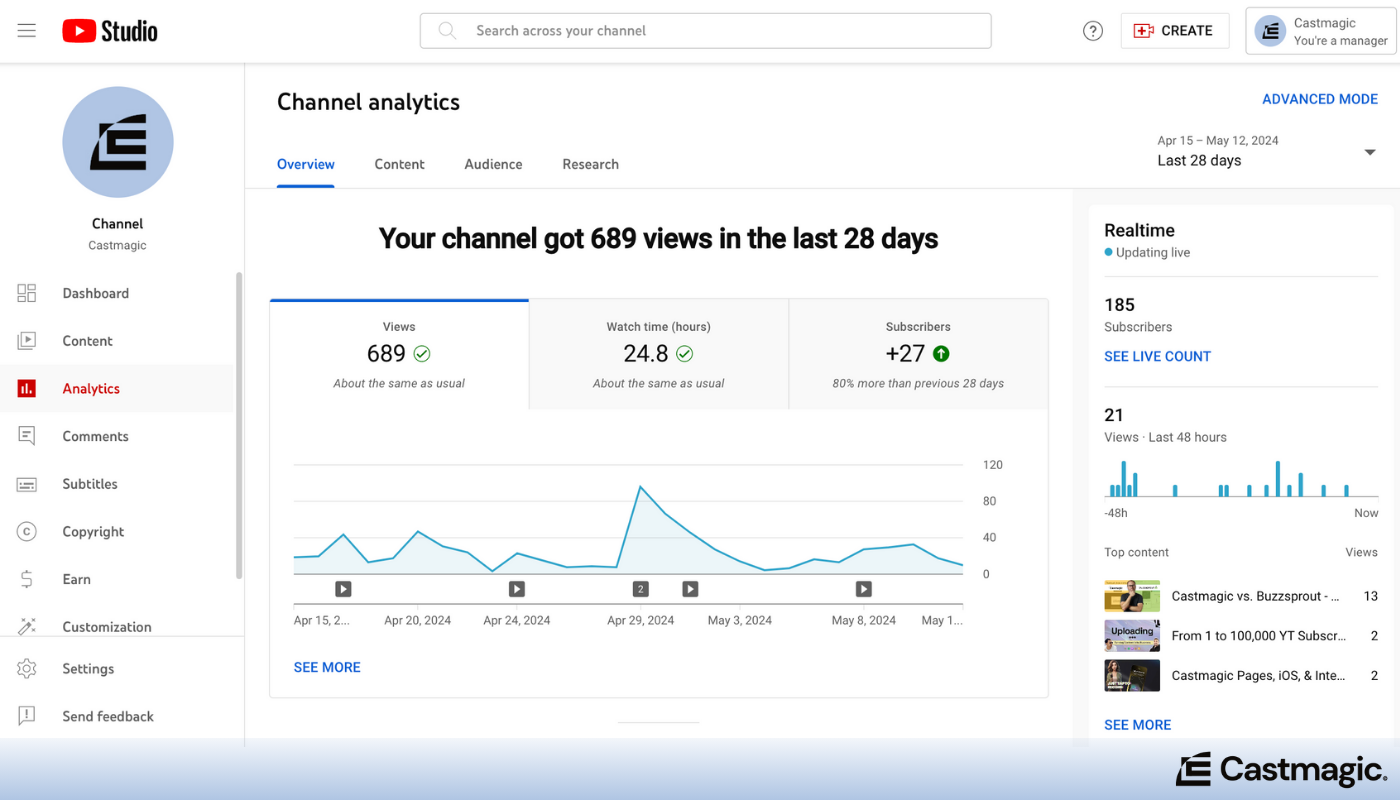The image size is (1400, 800).
Task: Open the Subtitles section
Action: pyautogui.click(x=89, y=484)
